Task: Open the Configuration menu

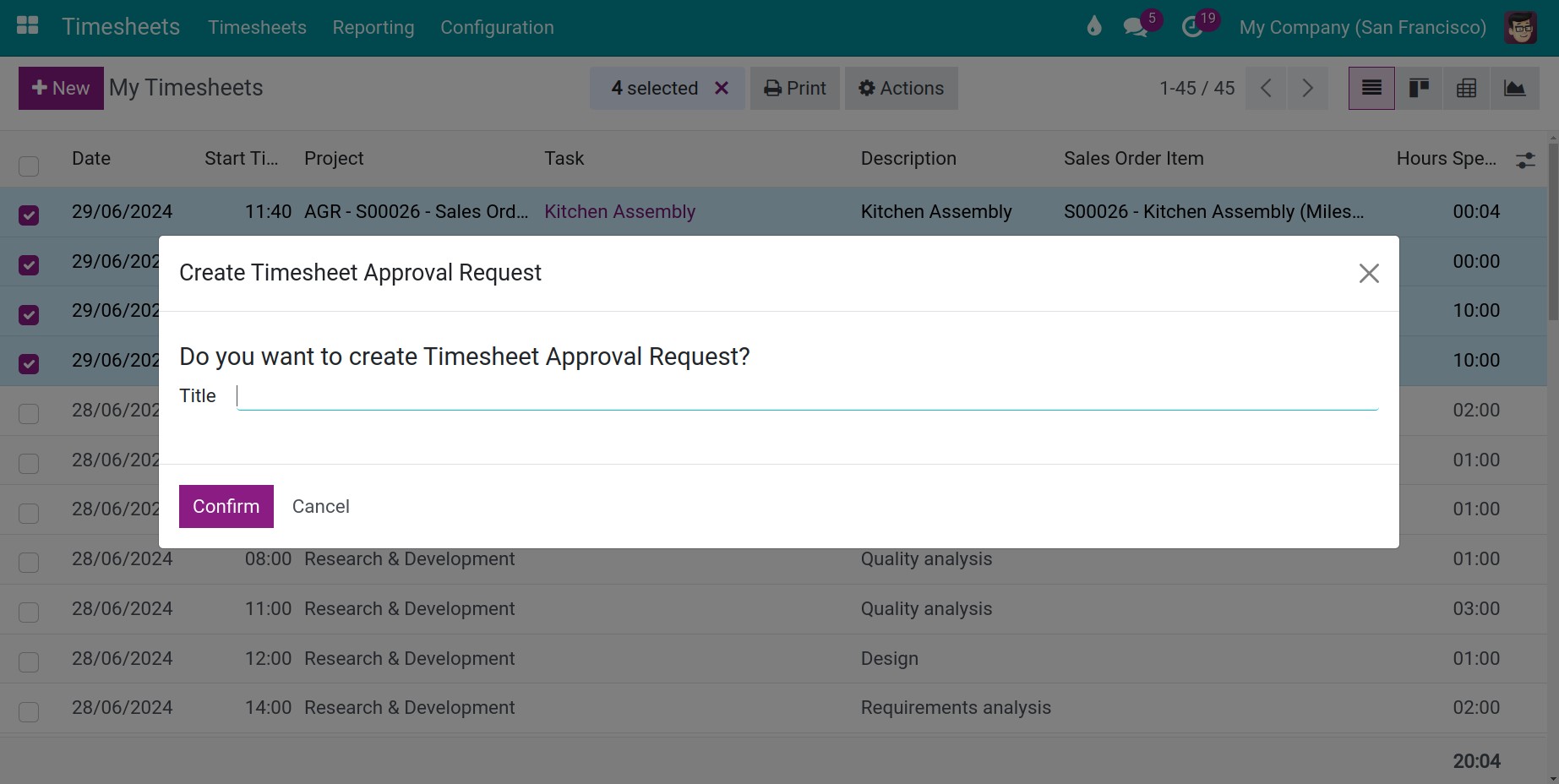Action: coord(497,27)
